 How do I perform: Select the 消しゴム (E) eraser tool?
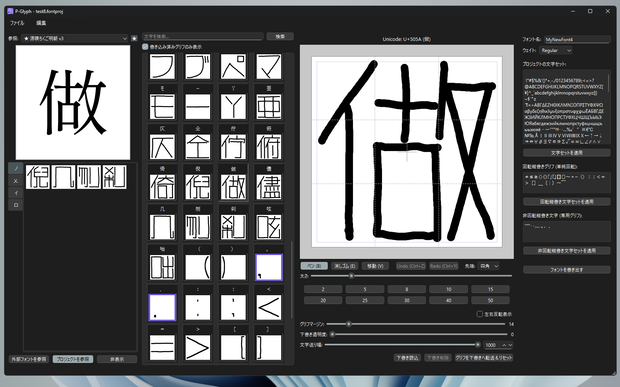[x=345, y=266]
